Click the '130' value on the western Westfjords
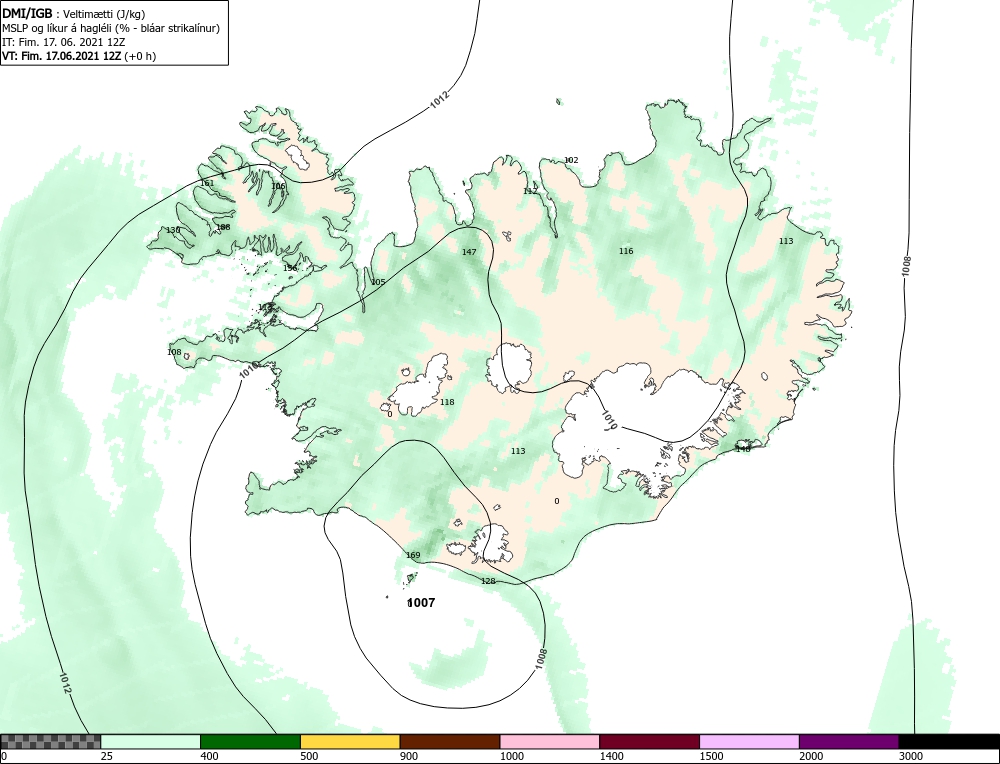Image resolution: width=1000 pixels, height=764 pixels. pos(173,230)
